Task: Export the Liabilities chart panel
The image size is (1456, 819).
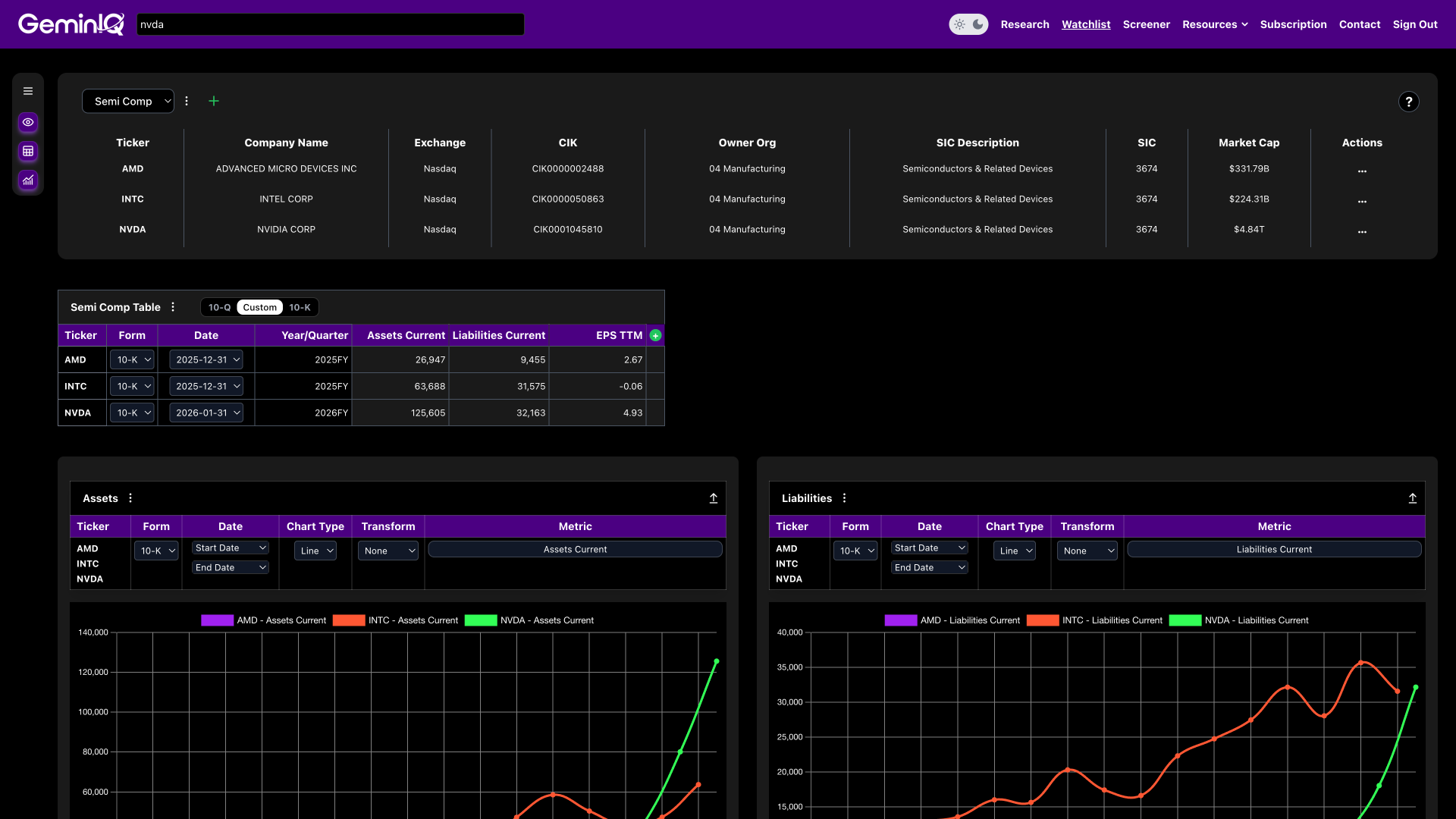Action: pos(1412,498)
